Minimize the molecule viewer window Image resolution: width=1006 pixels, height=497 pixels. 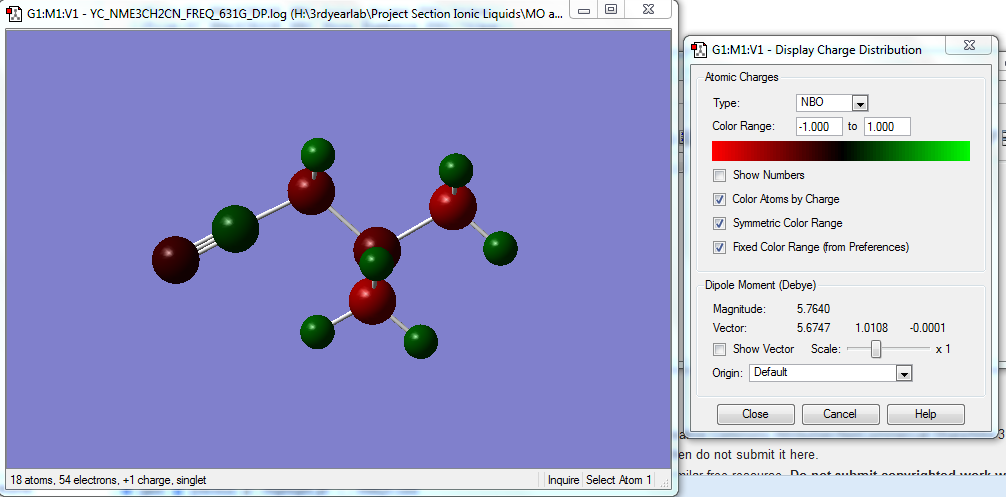pos(583,9)
